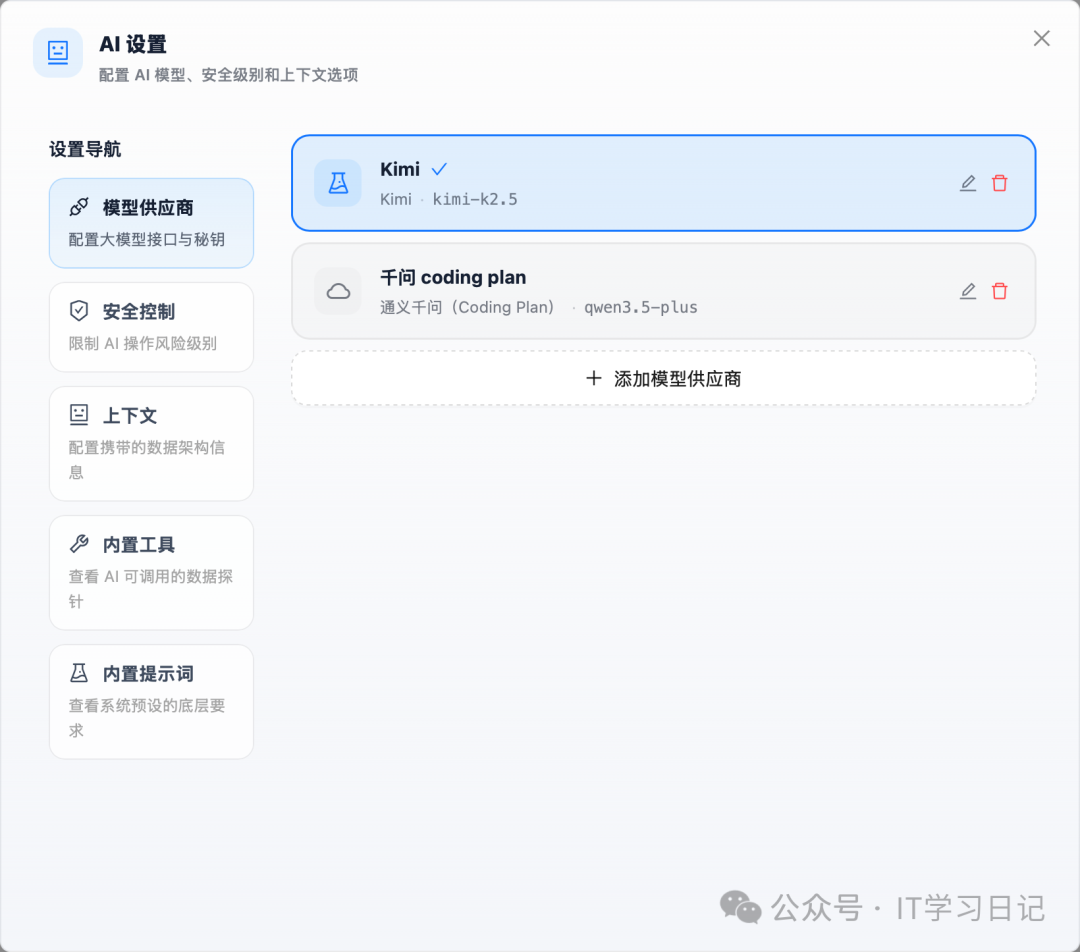Screen dimensions: 1080x952
Task: Open the 模型供应商 settings section
Action: [152, 223]
